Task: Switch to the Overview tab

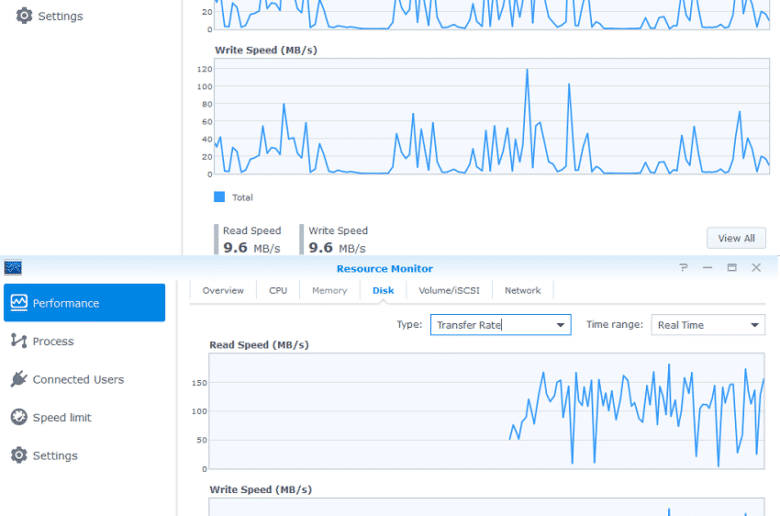Action: 223,291
